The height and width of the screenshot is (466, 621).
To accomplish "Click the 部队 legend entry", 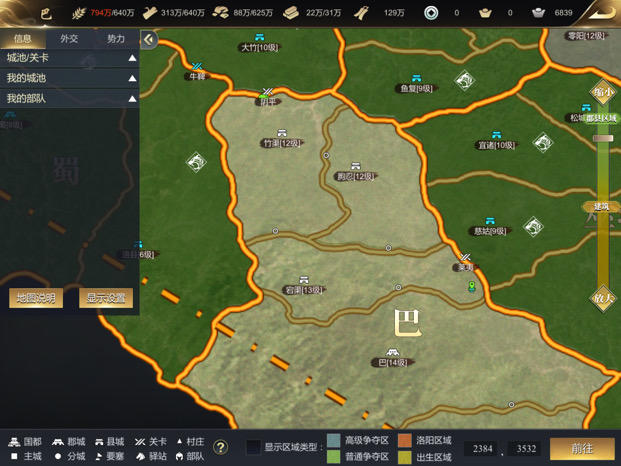I will (x=190, y=456).
